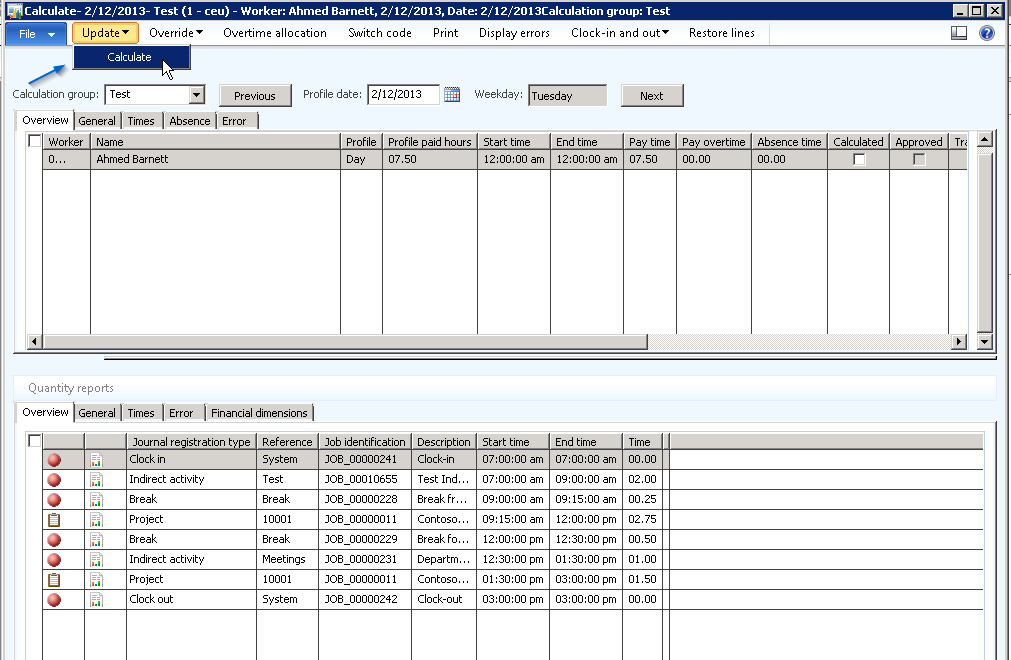Tick the Calculated checkbox for Ahmed Barnett
Screen dimensions: 1011x660
tap(859, 159)
